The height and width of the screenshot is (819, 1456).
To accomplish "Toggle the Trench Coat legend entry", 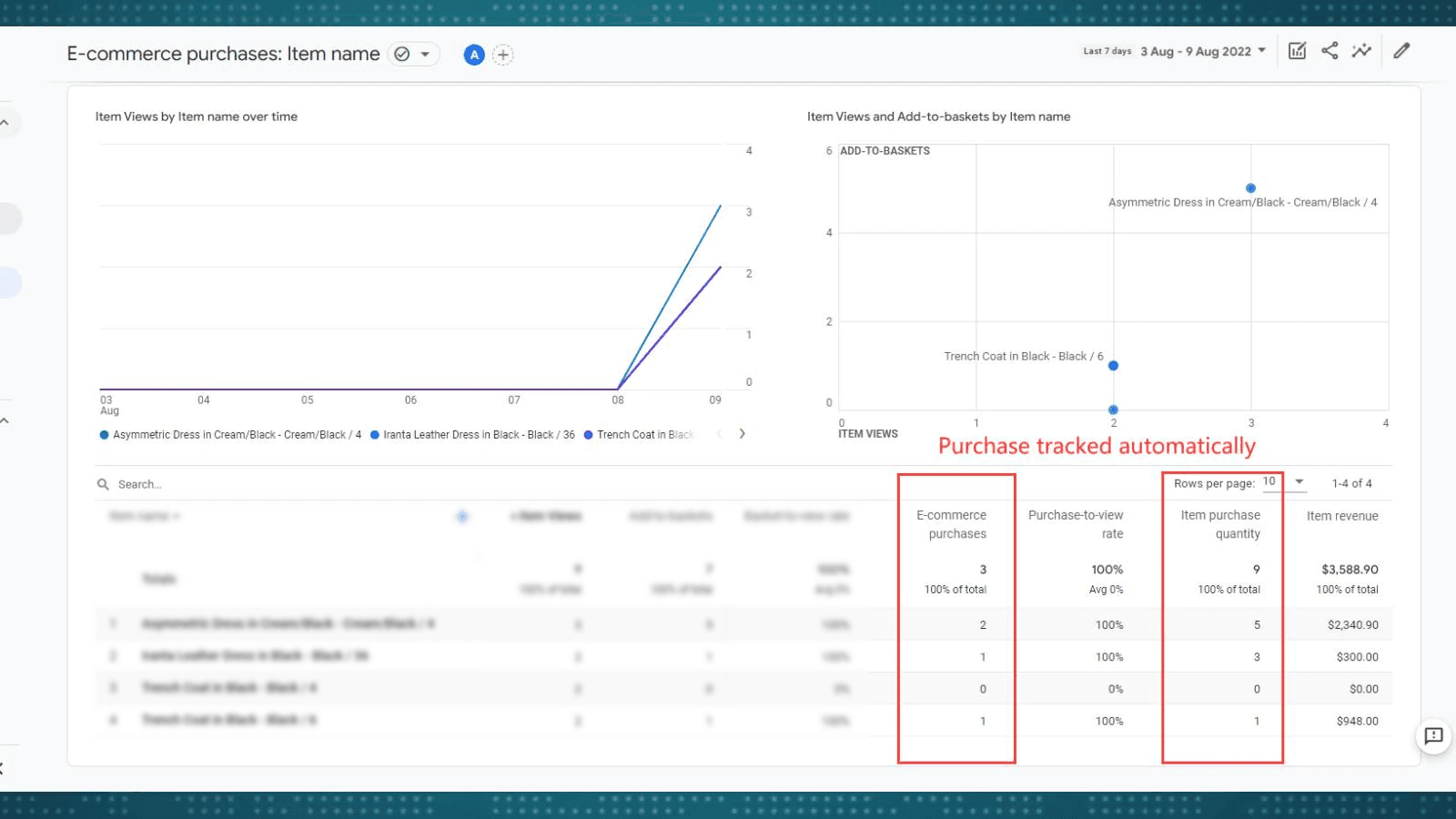I will (x=640, y=434).
